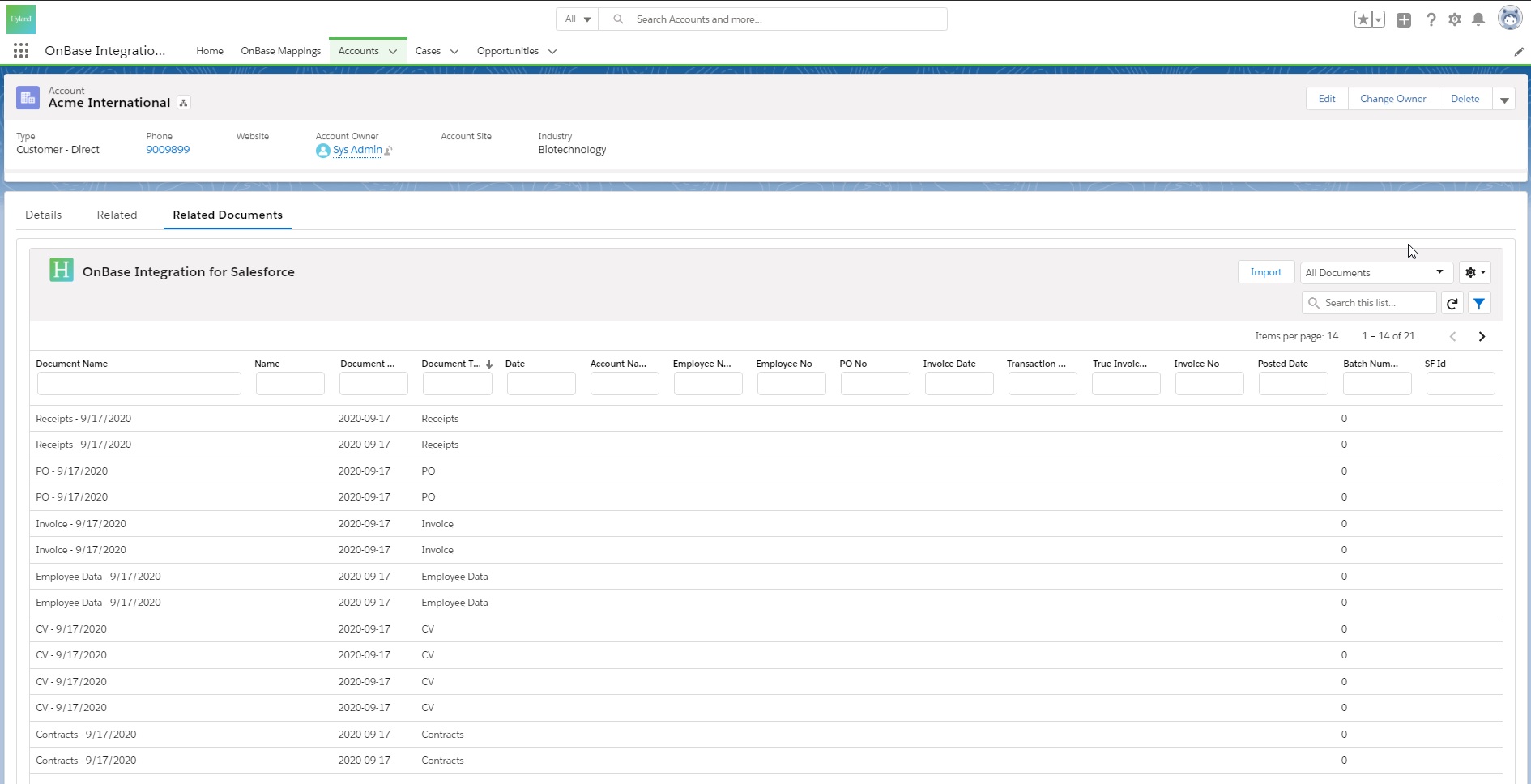This screenshot has width=1531, height=784.
Task: Refresh the OnBase documents list
Action: [x=1452, y=303]
